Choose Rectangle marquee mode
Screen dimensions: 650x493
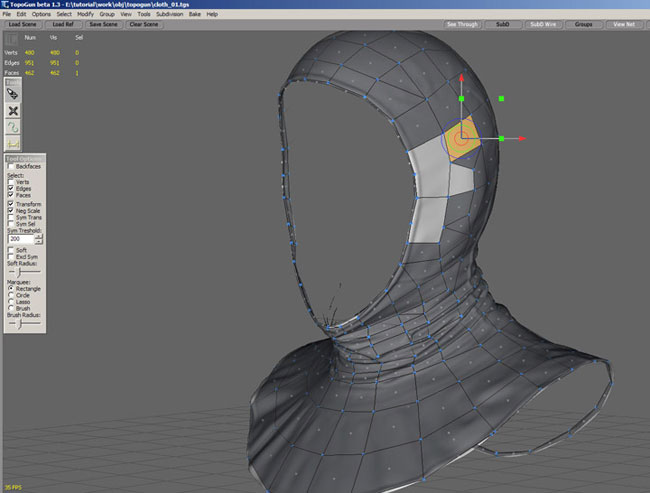point(11,289)
